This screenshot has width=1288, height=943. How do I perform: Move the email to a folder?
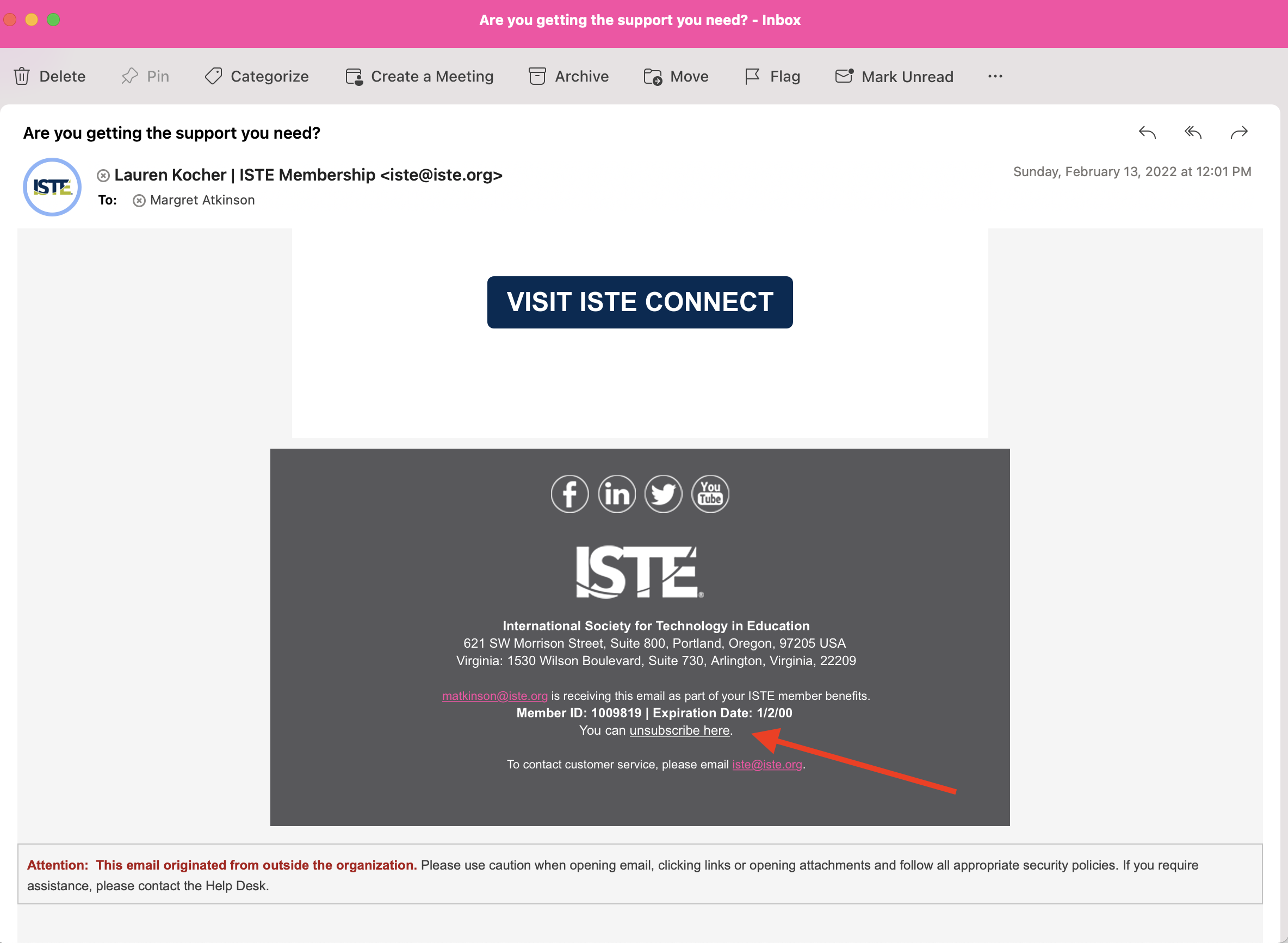click(x=676, y=77)
